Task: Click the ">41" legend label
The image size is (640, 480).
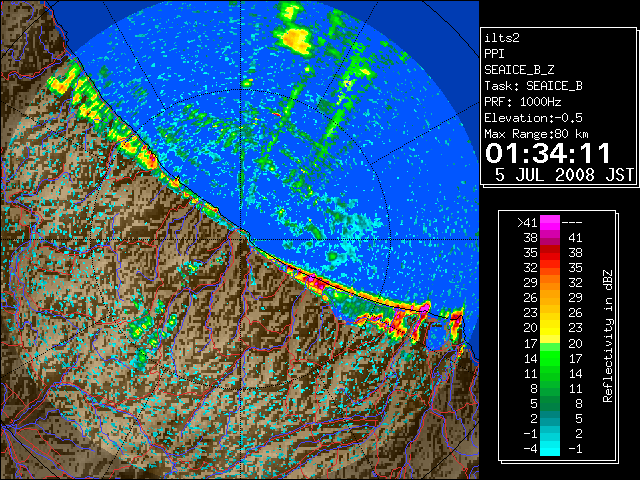Action: 527,223
